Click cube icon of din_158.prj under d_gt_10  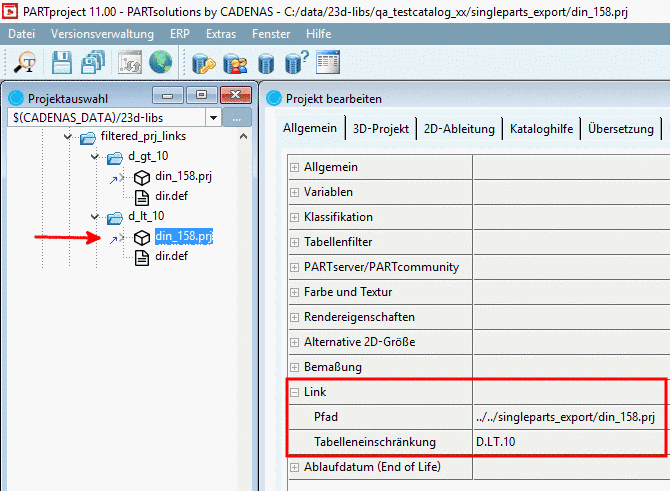click(142, 177)
